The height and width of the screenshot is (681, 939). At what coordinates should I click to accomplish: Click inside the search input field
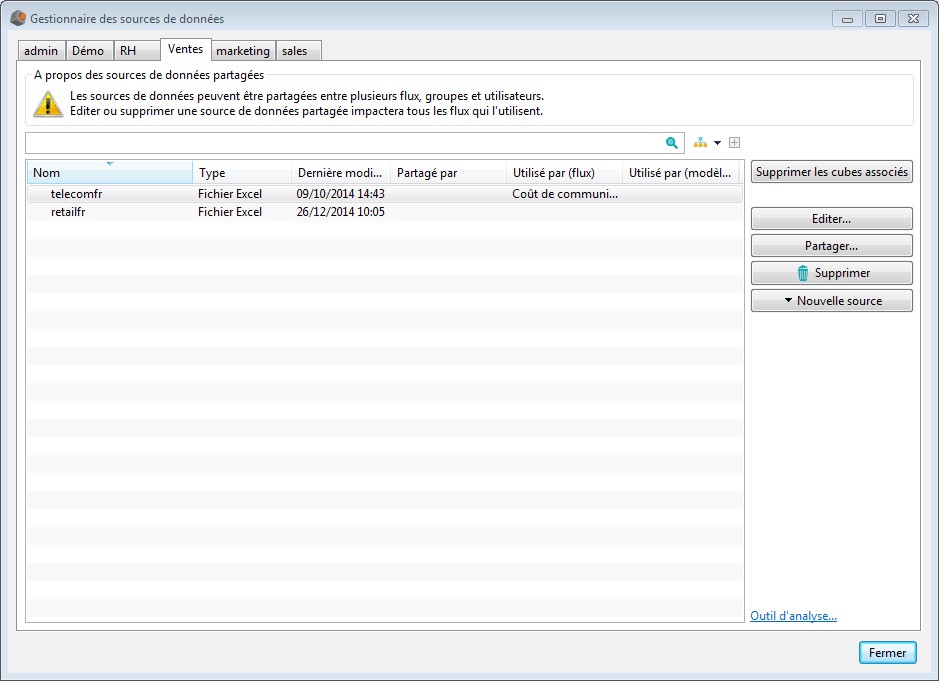coord(340,143)
